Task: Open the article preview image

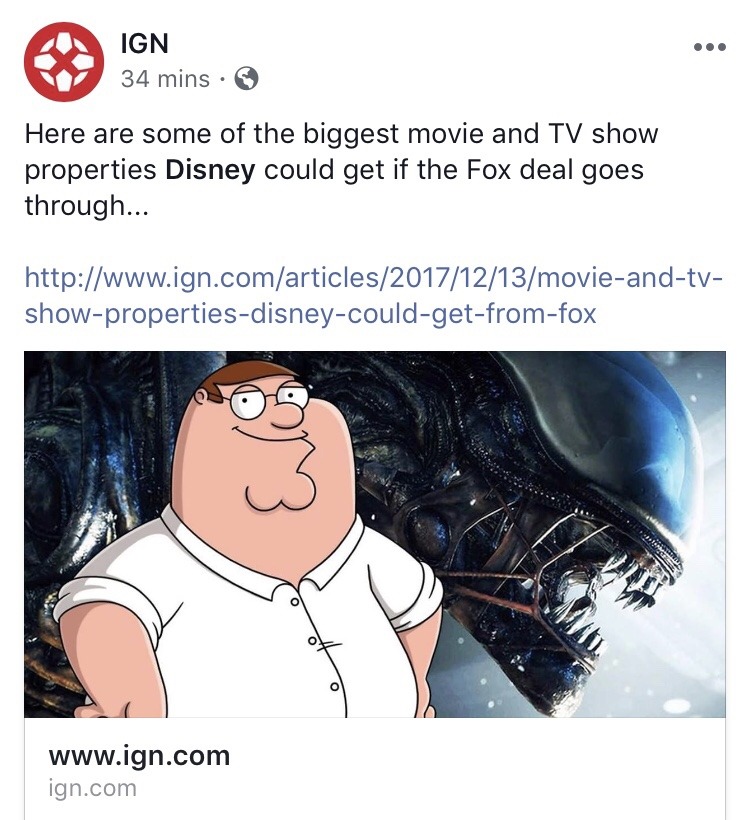Action: (374, 534)
